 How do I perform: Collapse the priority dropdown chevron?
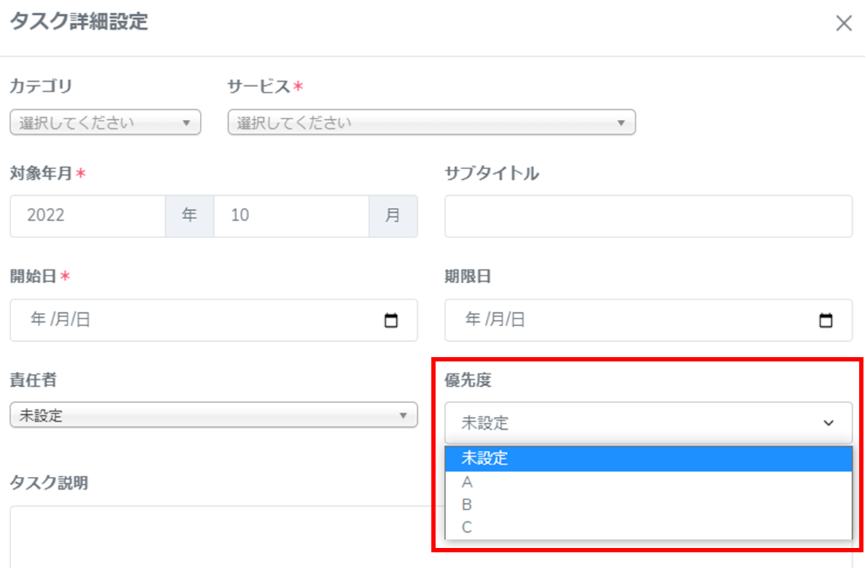point(828,423)
